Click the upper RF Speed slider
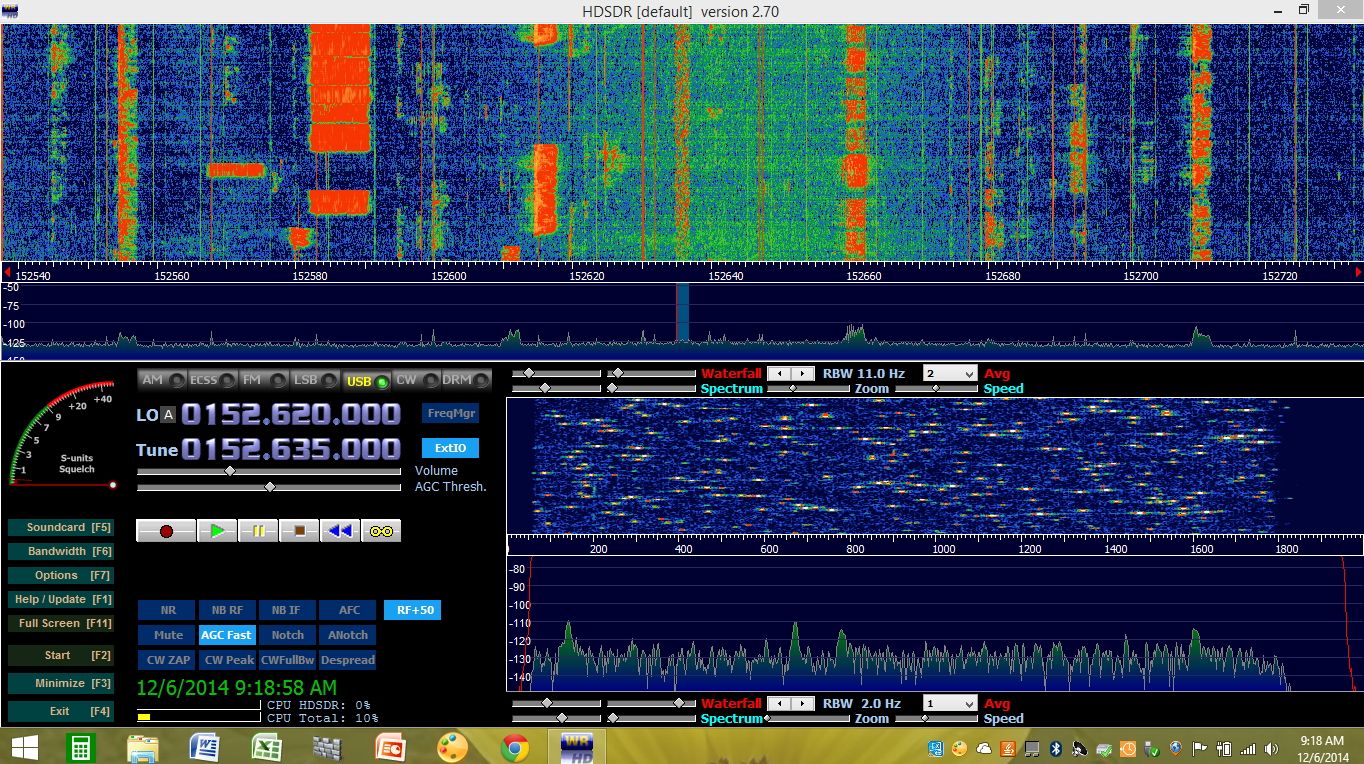 [x=937, y=388]
